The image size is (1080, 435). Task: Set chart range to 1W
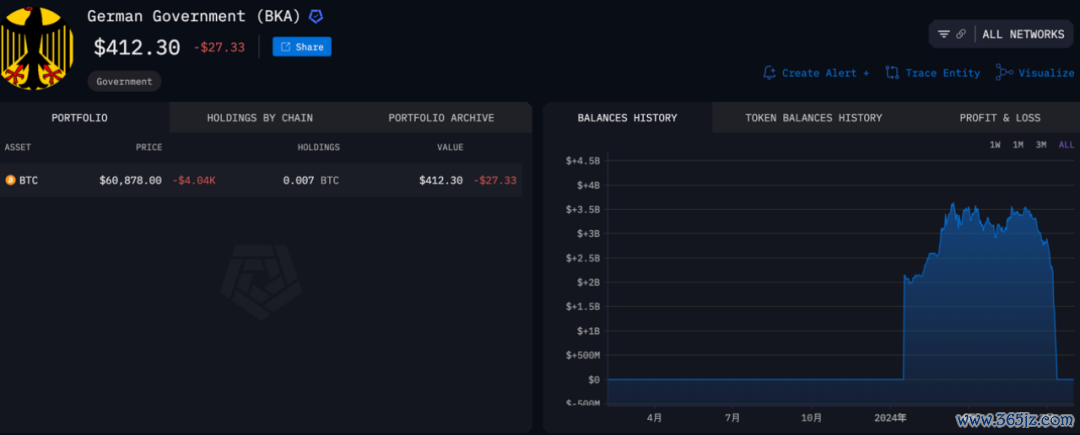tap(995, 145)
